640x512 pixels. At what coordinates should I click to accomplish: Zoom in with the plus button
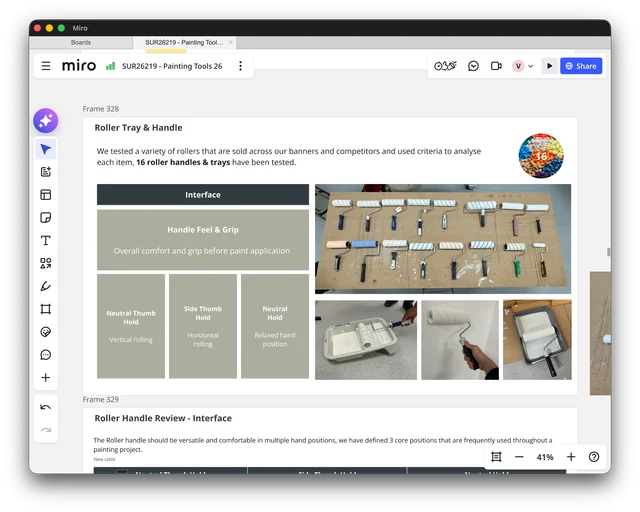pyautogui.click(x=571, y=457)
